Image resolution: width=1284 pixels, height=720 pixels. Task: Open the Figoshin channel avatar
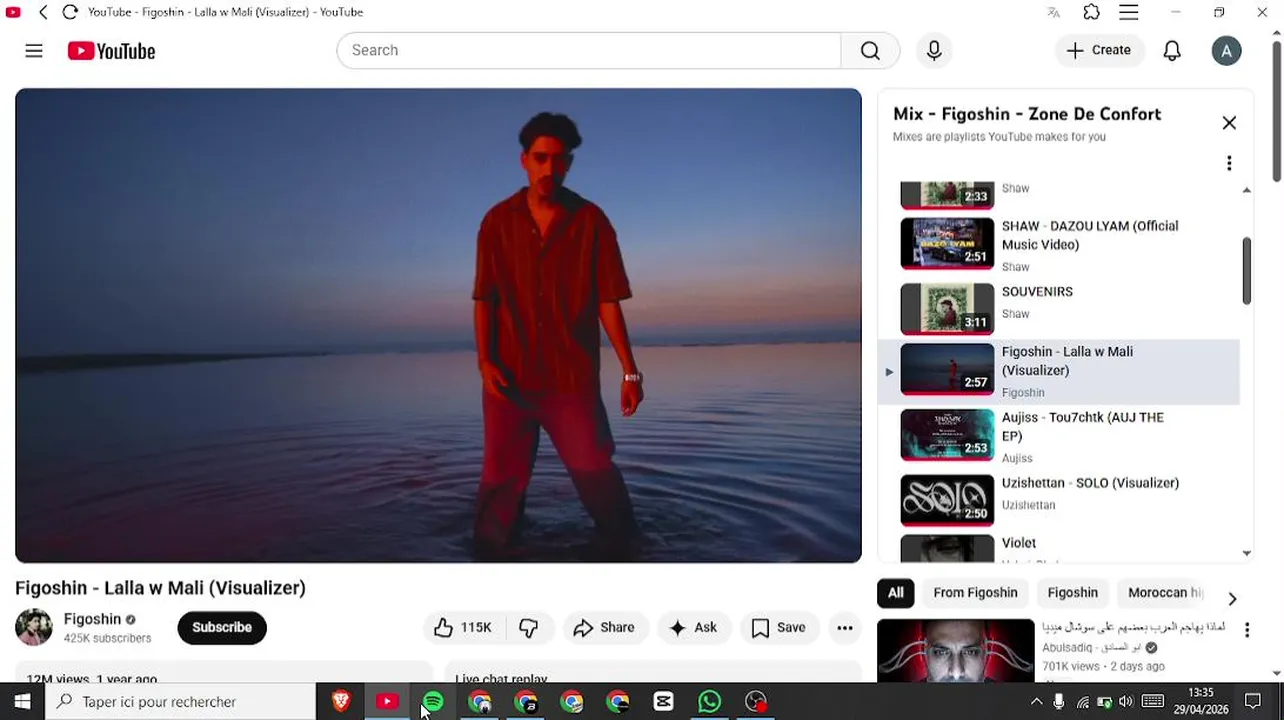34,627
